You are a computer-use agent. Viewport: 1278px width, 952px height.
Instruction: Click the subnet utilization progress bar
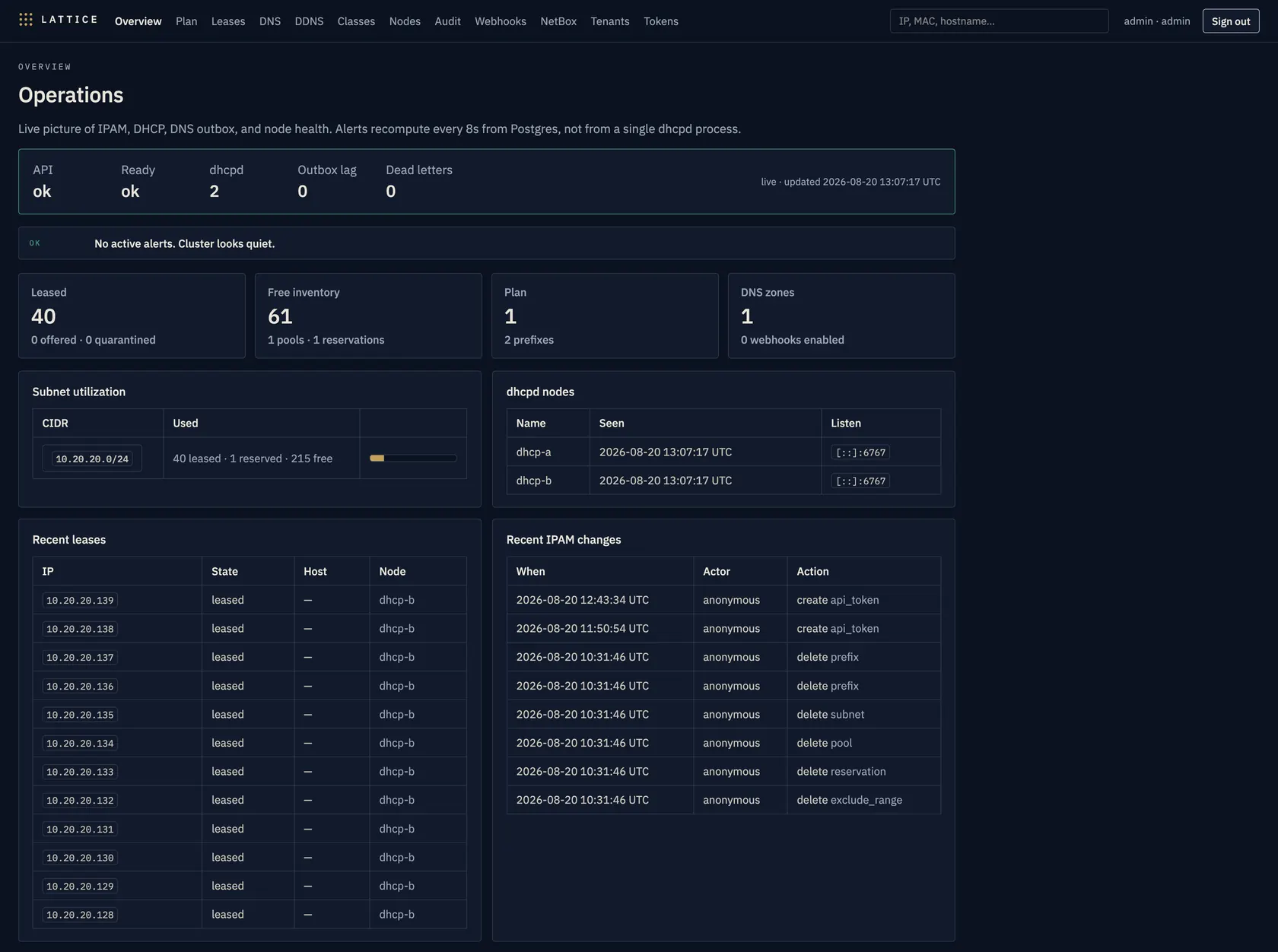[x=413, y=458]
